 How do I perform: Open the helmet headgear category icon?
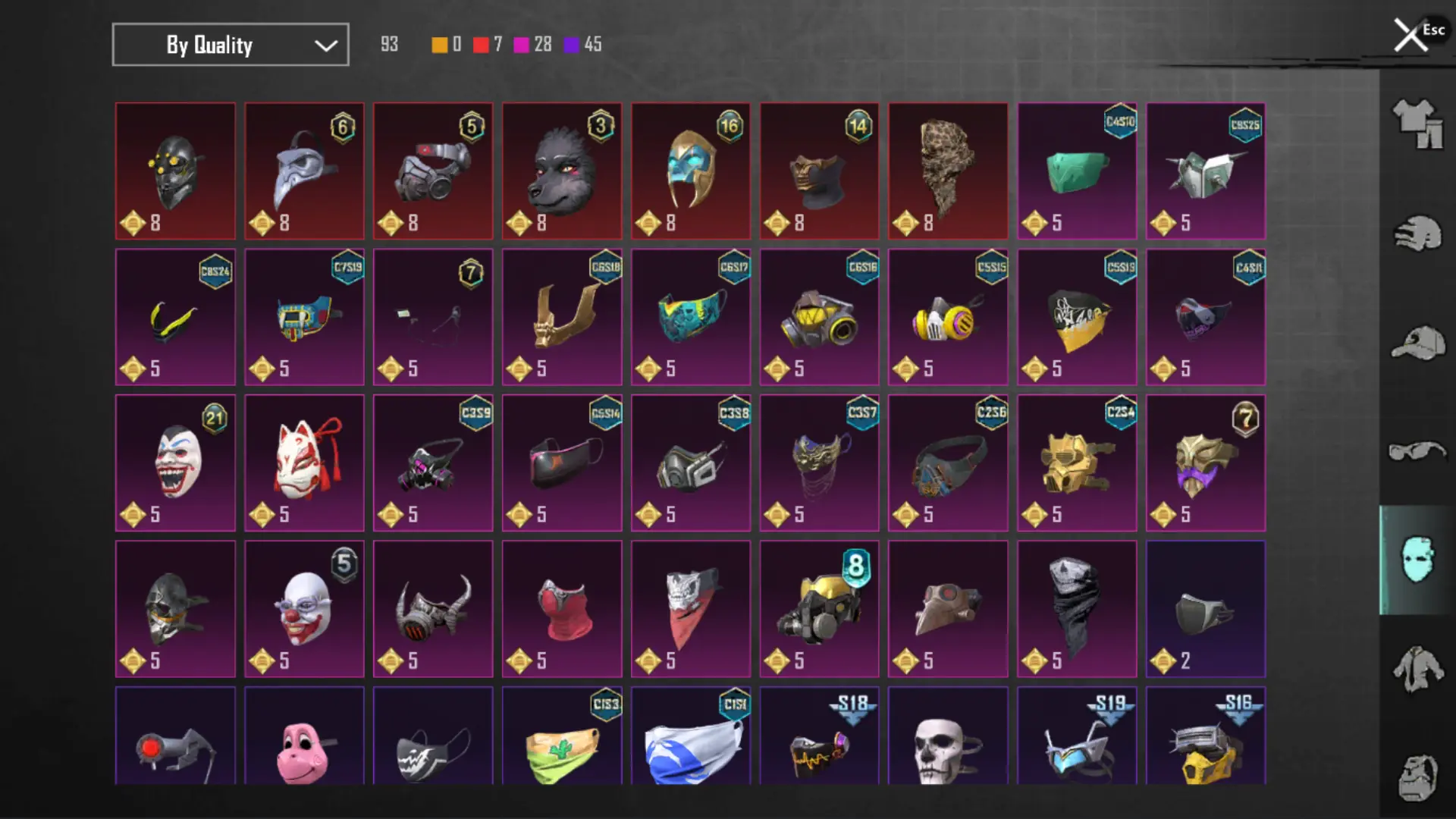1417,234
